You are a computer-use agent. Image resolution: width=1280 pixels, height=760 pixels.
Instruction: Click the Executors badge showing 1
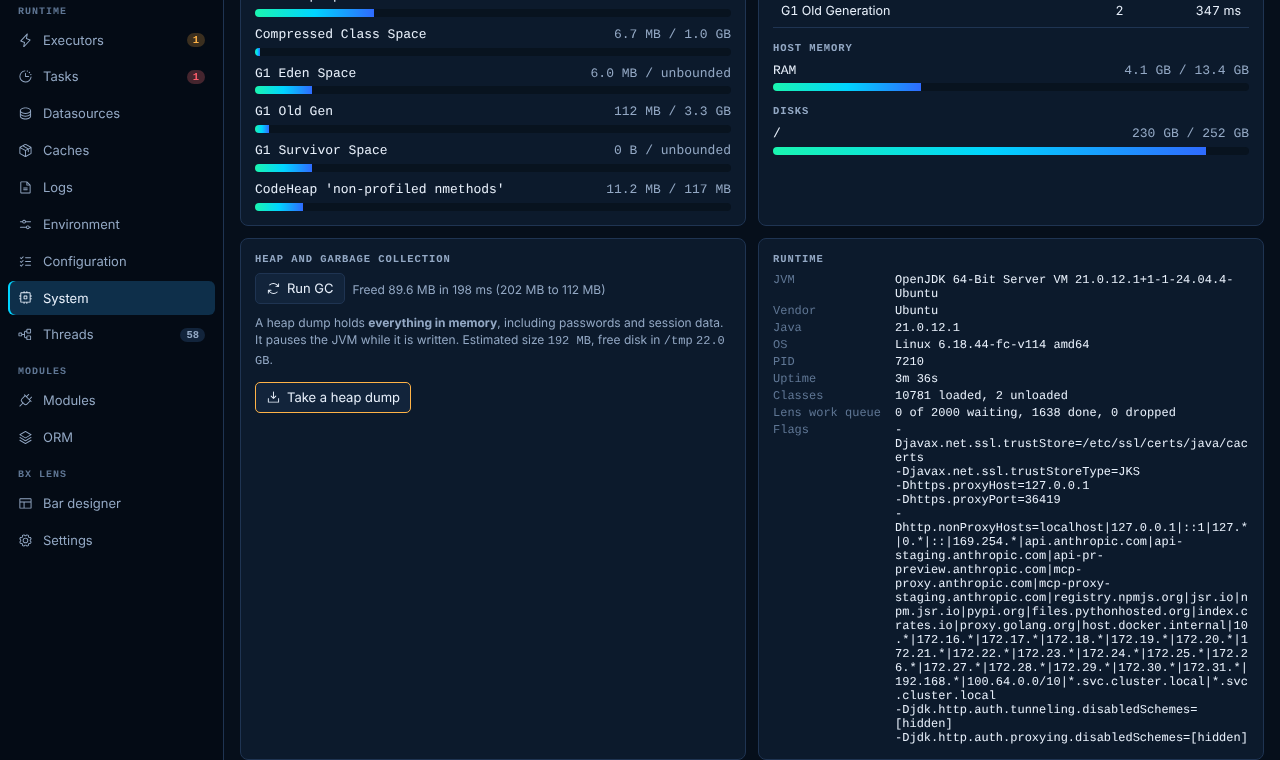tap(196, 40)
